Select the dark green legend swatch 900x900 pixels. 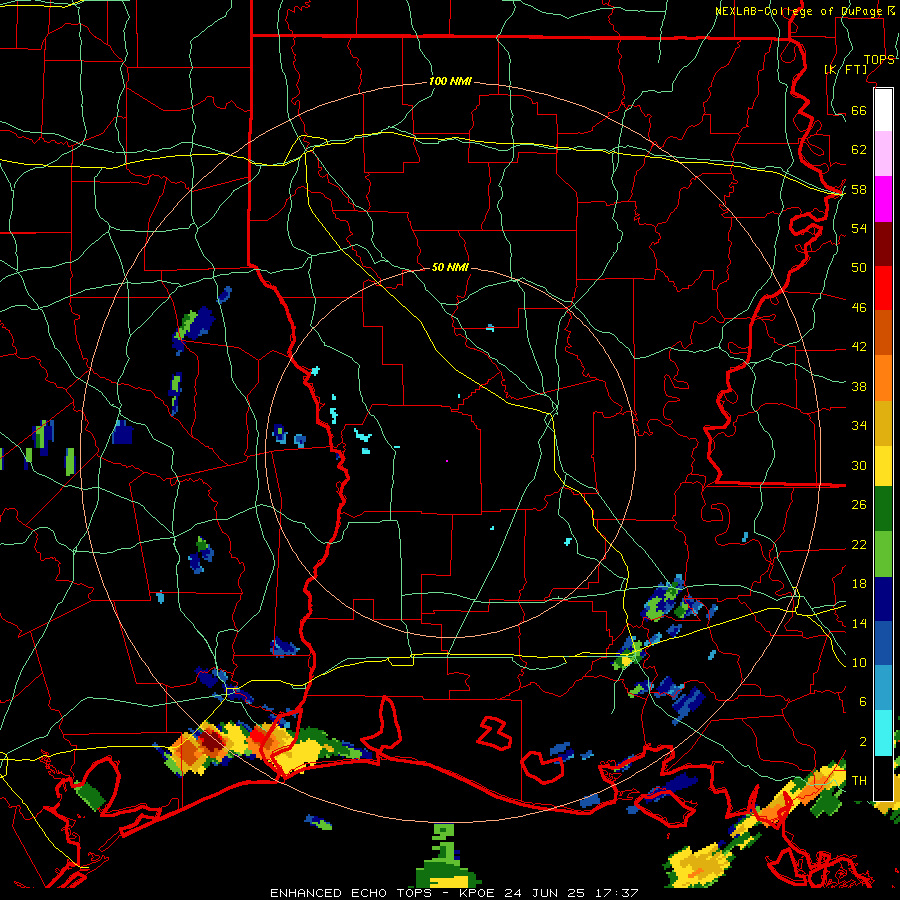coord(883,509)
